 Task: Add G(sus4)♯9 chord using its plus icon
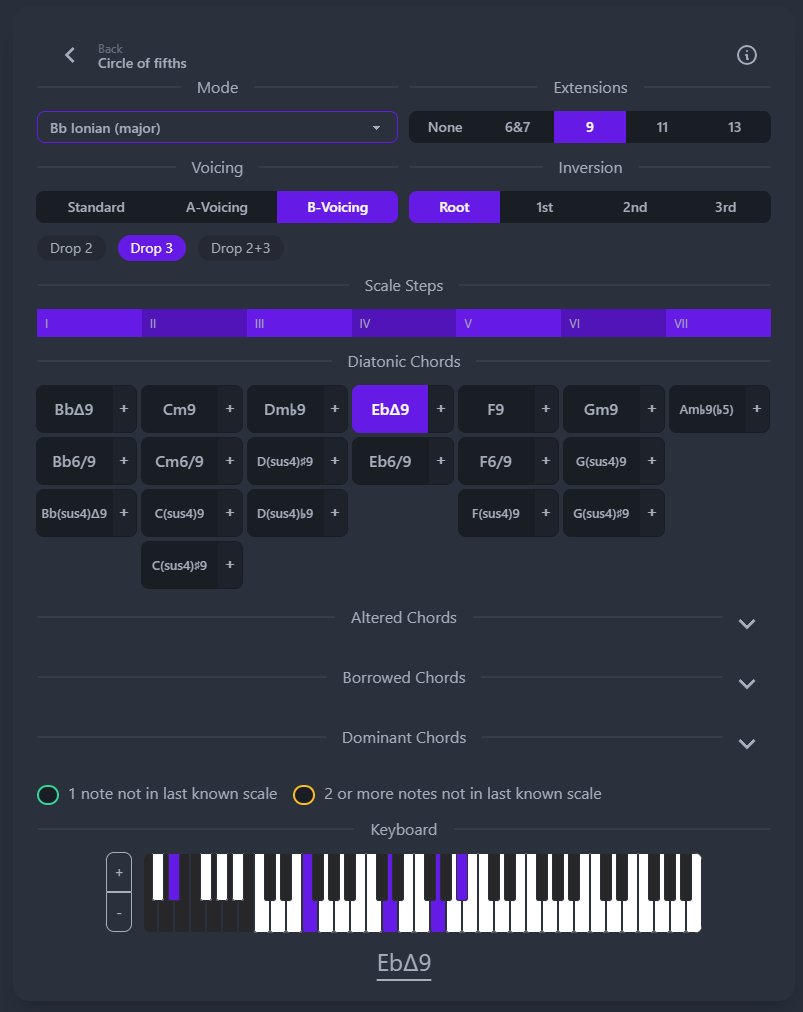(x=652, y=513)
